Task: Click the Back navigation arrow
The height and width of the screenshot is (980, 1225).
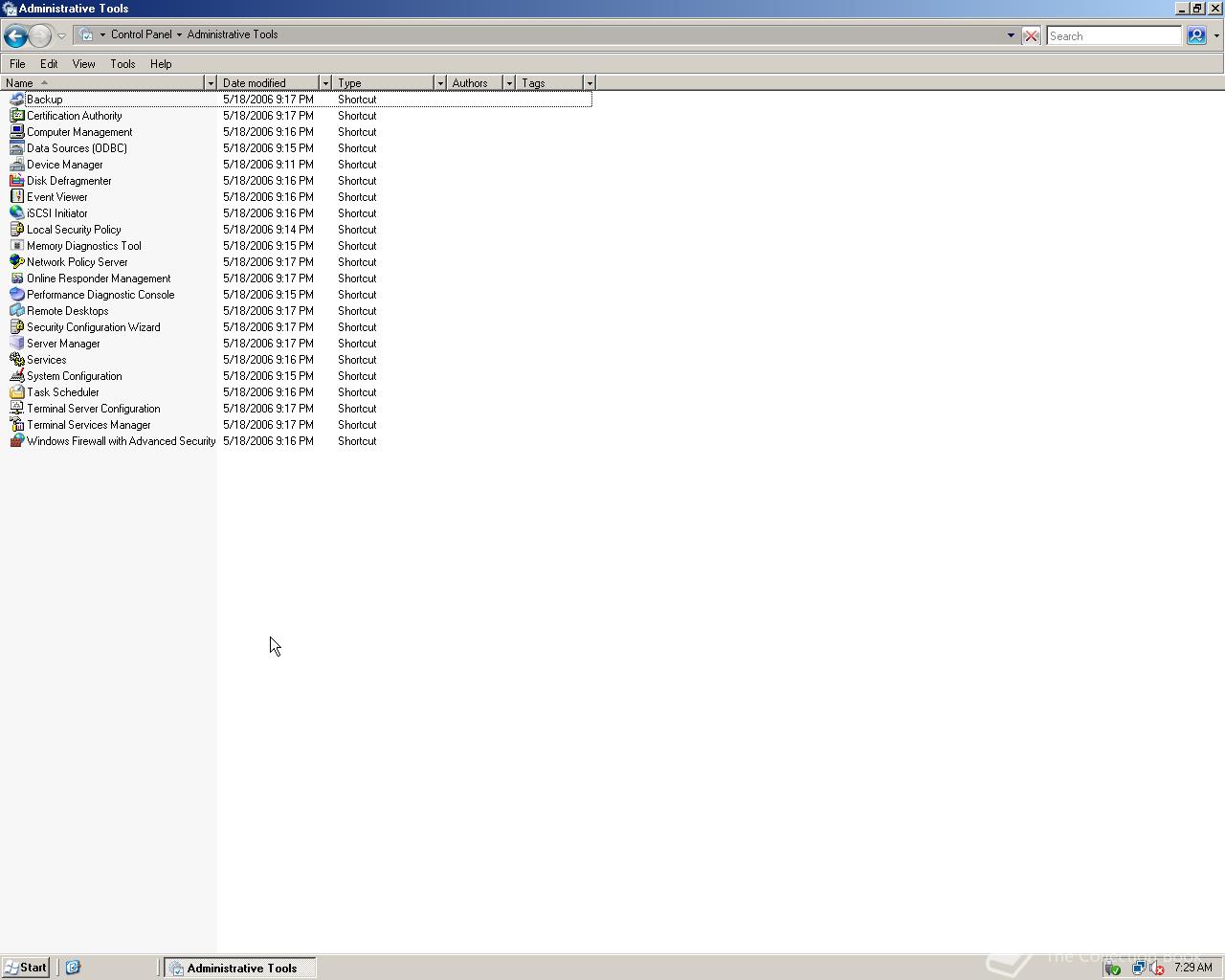Action: click(15, 36)
